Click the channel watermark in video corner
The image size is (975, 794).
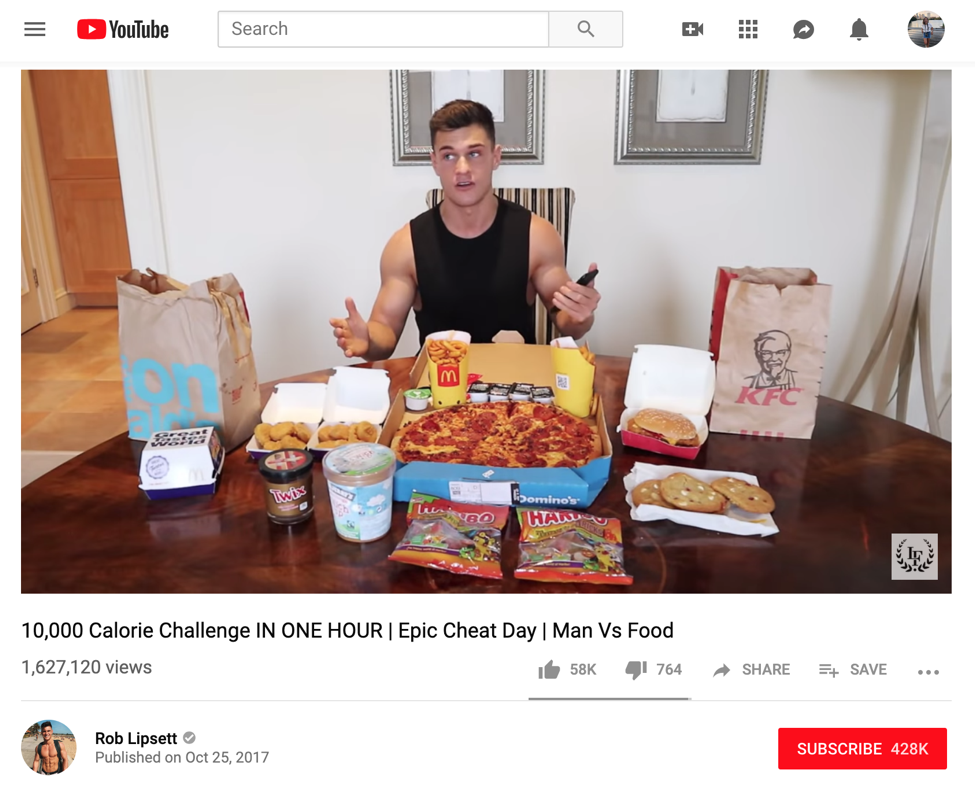click(x=914, y=556)
